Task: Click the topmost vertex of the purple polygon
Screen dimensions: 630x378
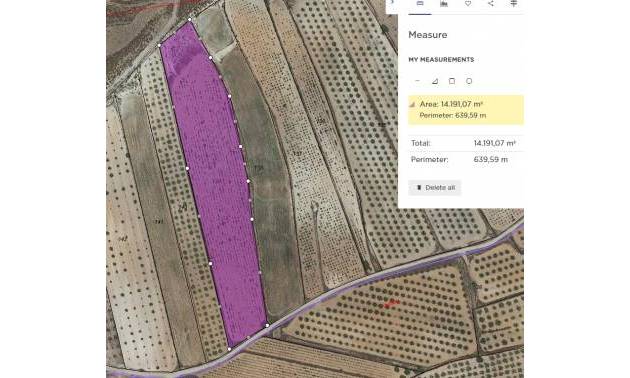Action: 190,19
